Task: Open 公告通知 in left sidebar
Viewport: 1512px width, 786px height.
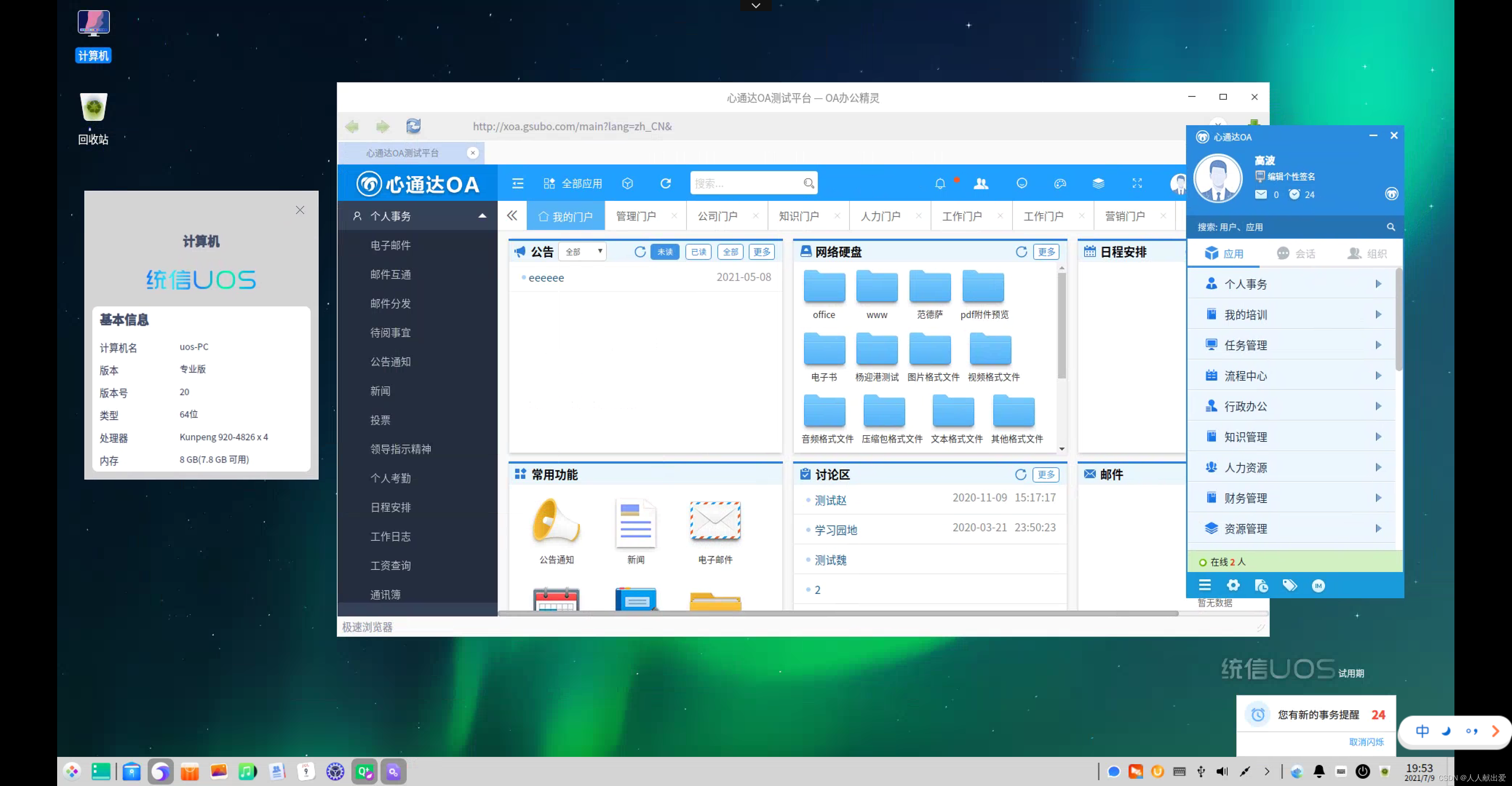Action: click(390, 361)
